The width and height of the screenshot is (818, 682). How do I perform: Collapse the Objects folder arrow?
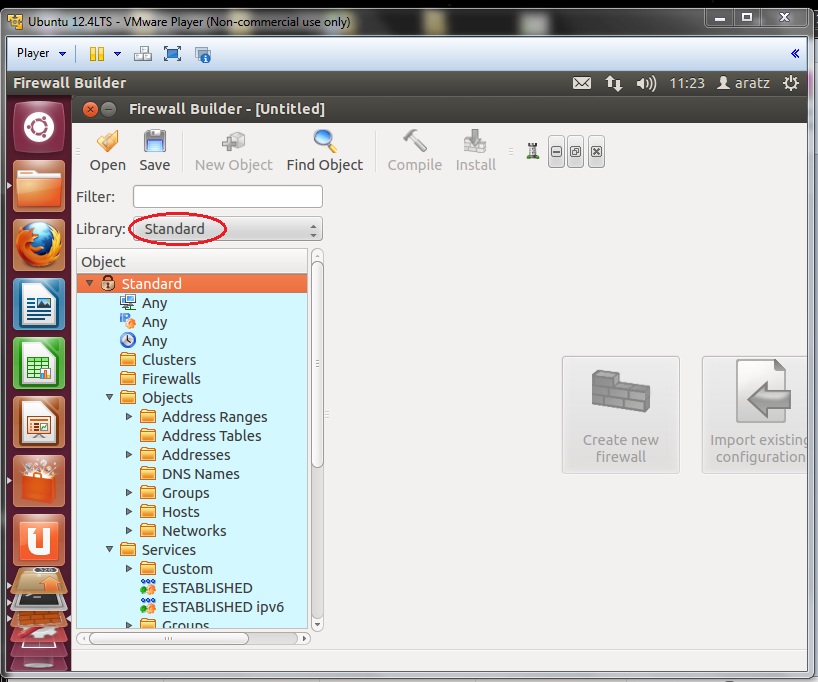tap(110, 397)
